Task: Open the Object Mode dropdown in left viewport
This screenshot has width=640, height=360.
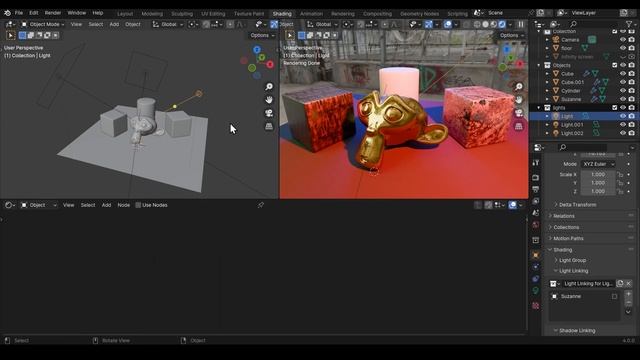Action: [x=42, y=24]
